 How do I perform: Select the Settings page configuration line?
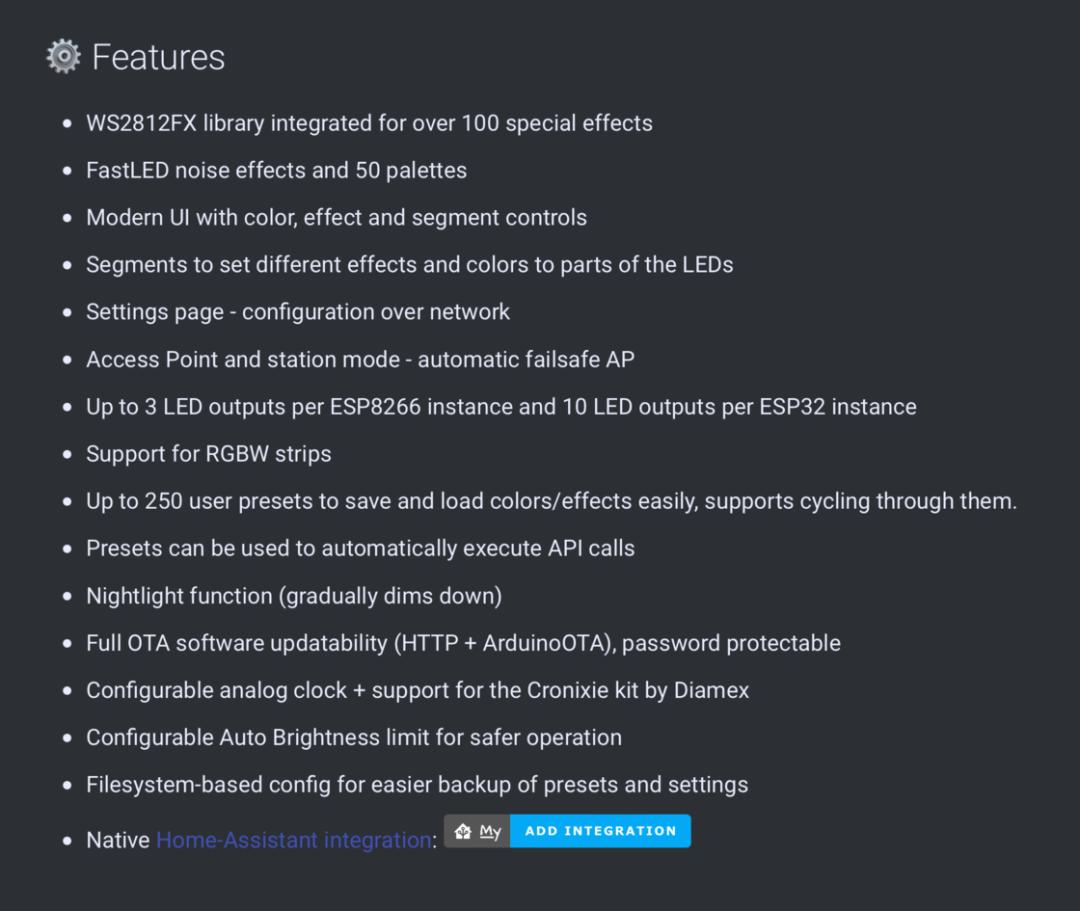tap(298, 312)
